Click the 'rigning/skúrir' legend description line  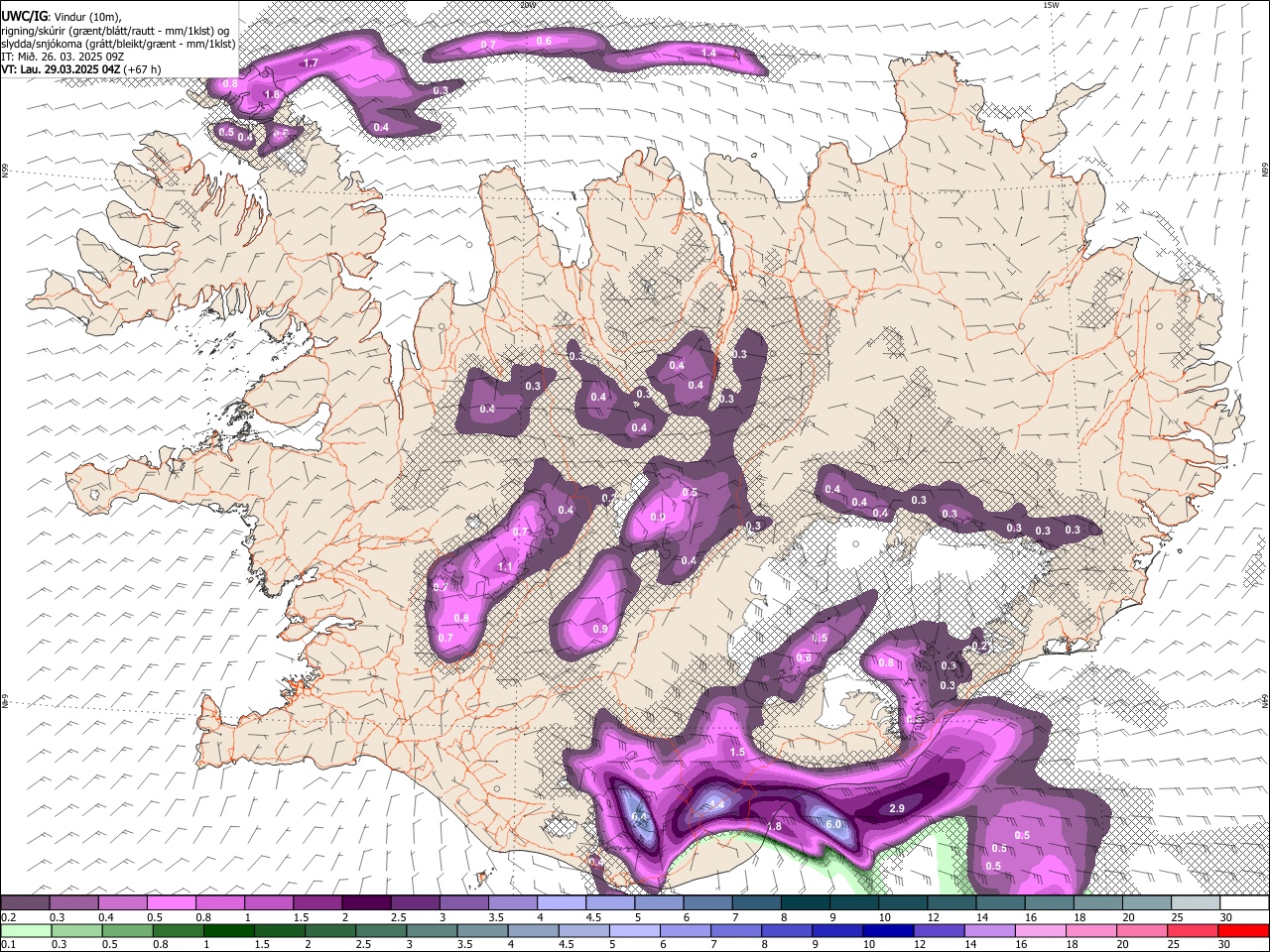(114, 30)
